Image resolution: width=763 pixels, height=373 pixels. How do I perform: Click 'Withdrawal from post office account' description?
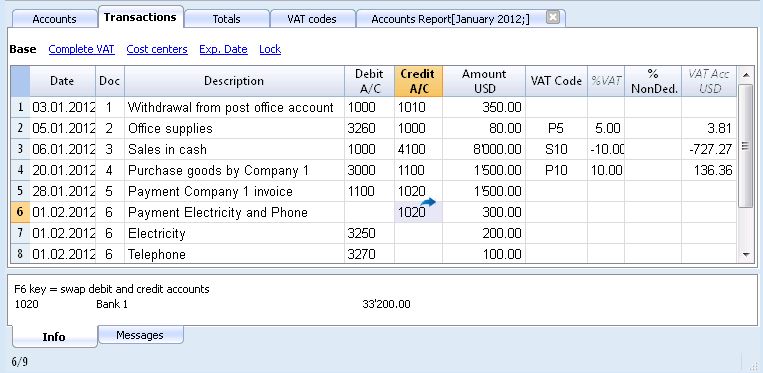(234, 107)
